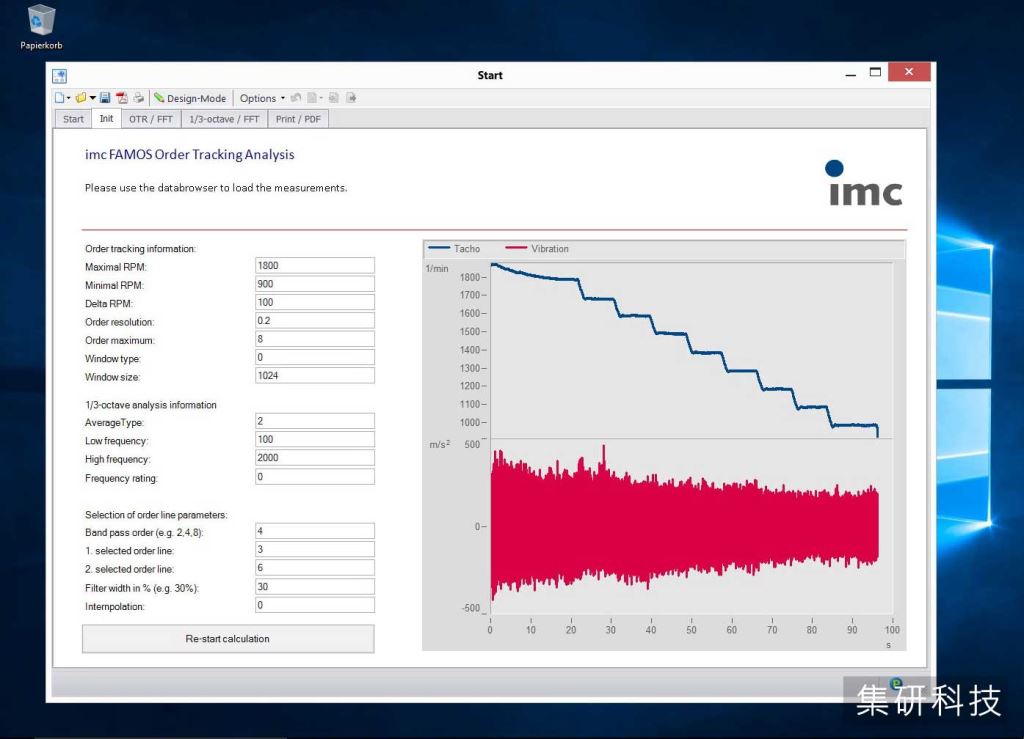
Task: Click the 'Order tracking information:' label
Action: click(x=140, y=249)
